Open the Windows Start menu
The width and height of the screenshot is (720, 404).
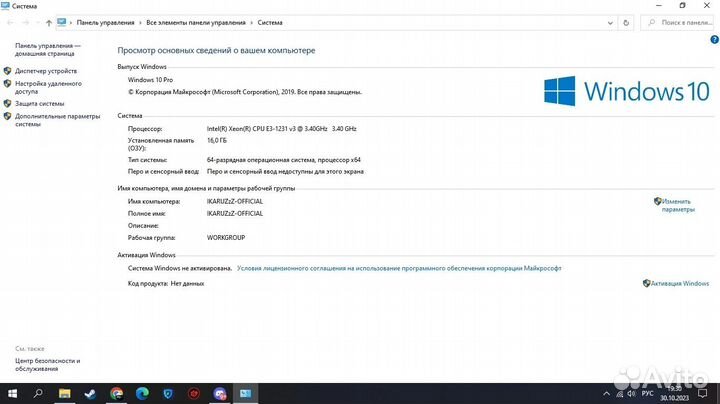coord(12,393)
